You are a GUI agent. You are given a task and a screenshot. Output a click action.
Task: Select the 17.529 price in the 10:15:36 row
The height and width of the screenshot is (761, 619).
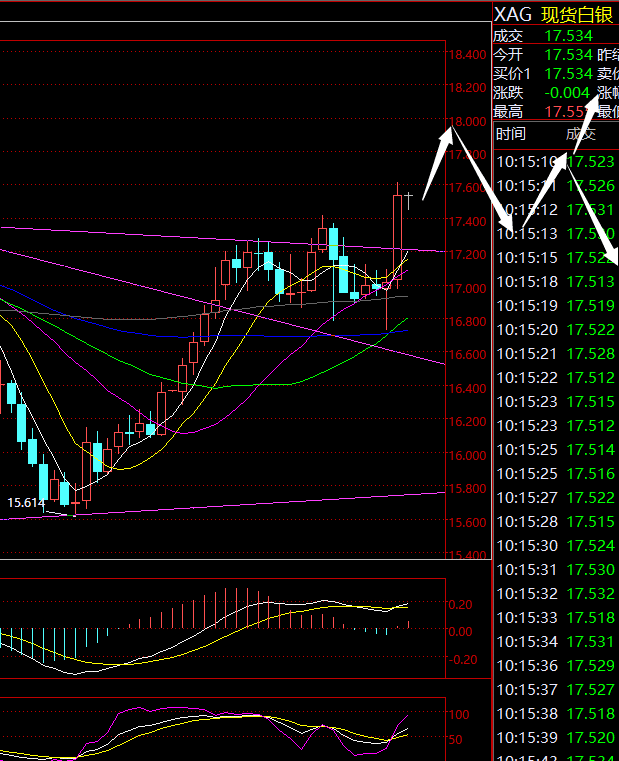click(590, 665)
